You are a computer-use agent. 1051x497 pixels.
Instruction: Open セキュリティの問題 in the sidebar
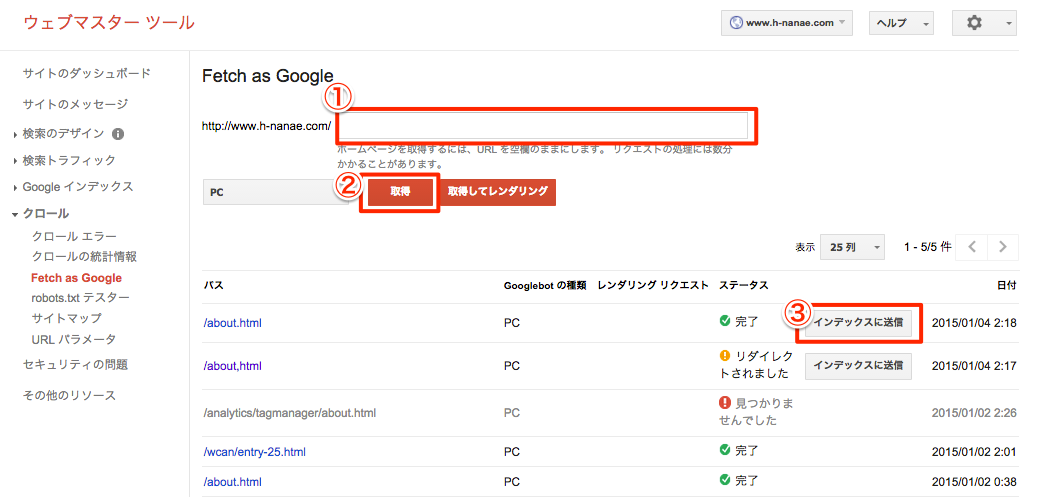click(75, 365)
